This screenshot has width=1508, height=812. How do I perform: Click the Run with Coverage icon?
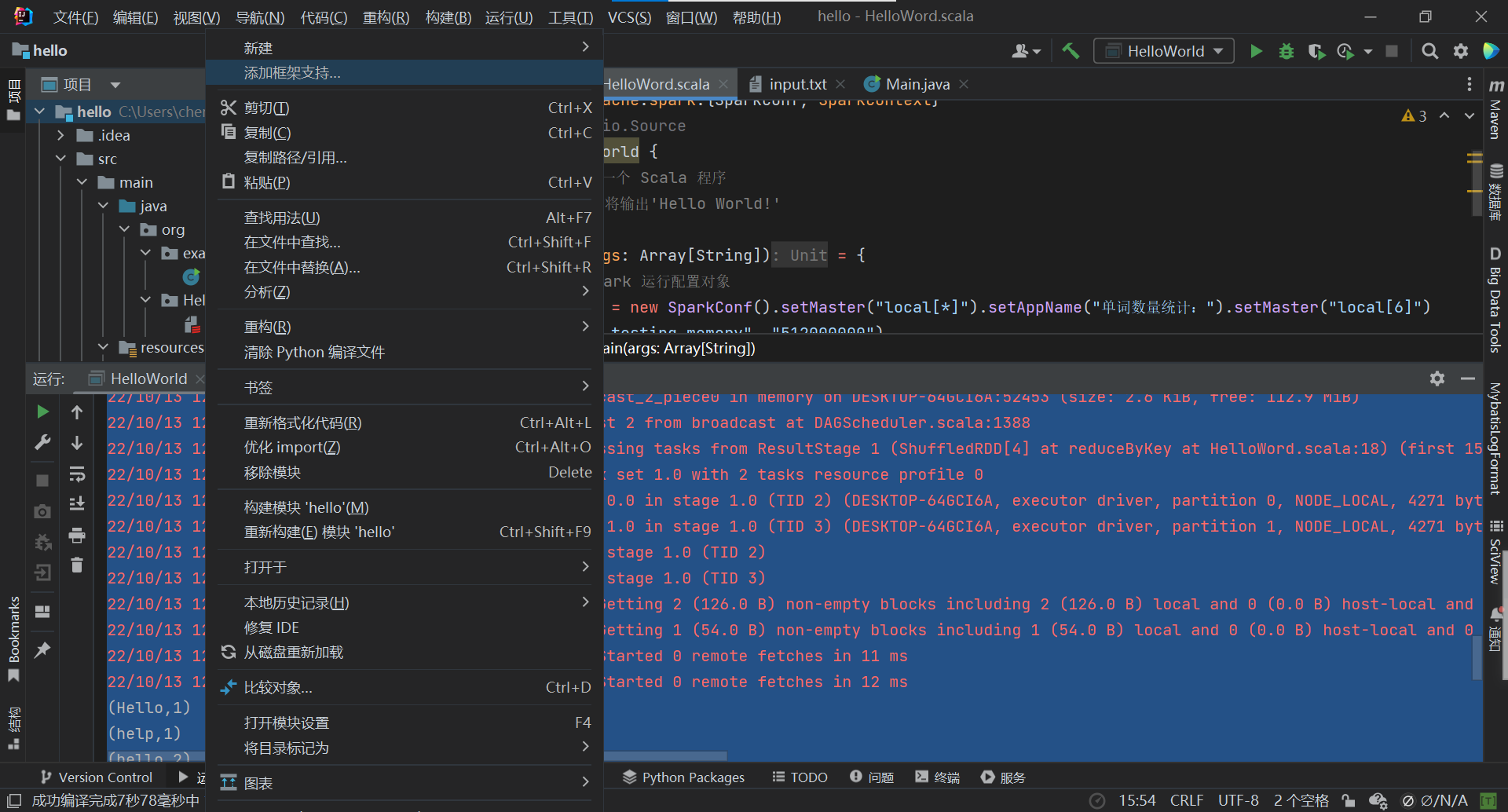(1316, 51)
